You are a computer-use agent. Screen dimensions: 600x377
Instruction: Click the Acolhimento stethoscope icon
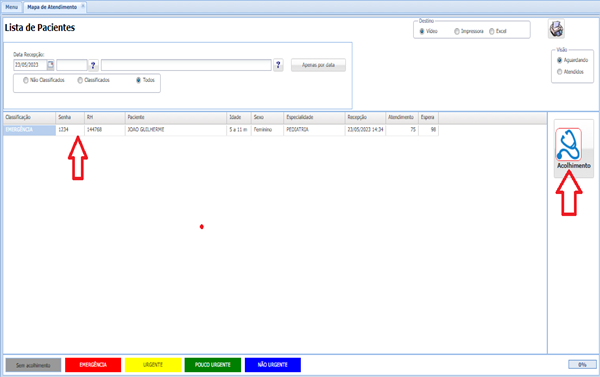click(x=569, y=144)
